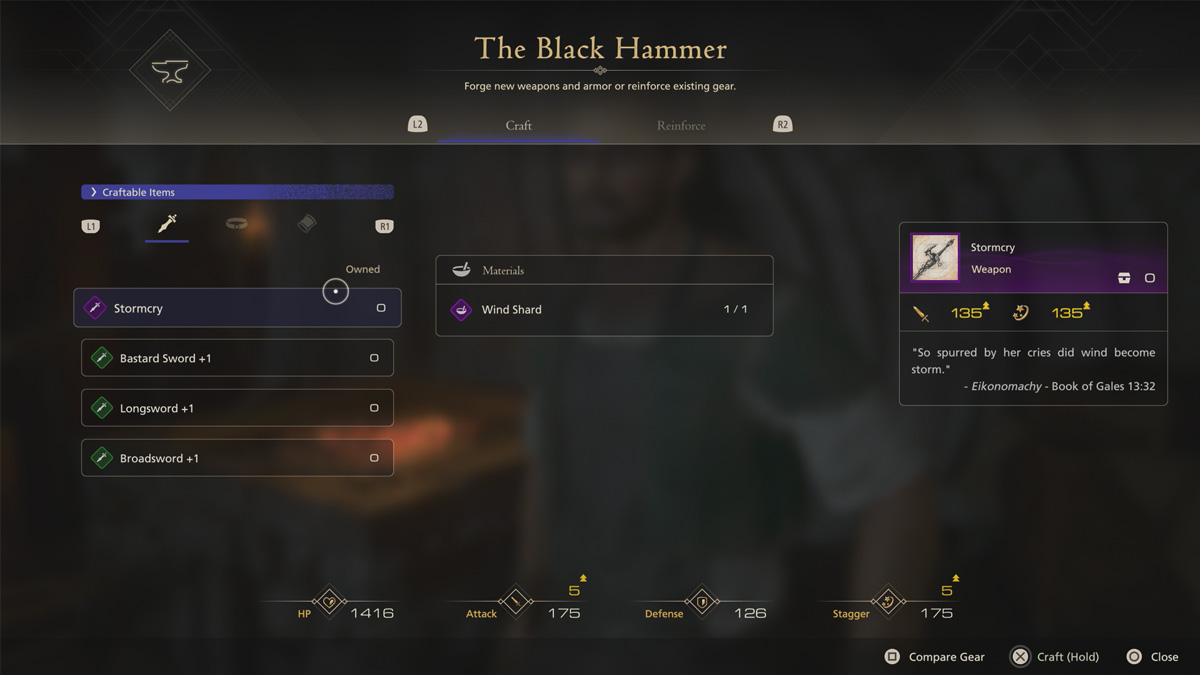Click the Wind Shard material icon
This screenshot has height=675, width=1200.
click(461, 310)
